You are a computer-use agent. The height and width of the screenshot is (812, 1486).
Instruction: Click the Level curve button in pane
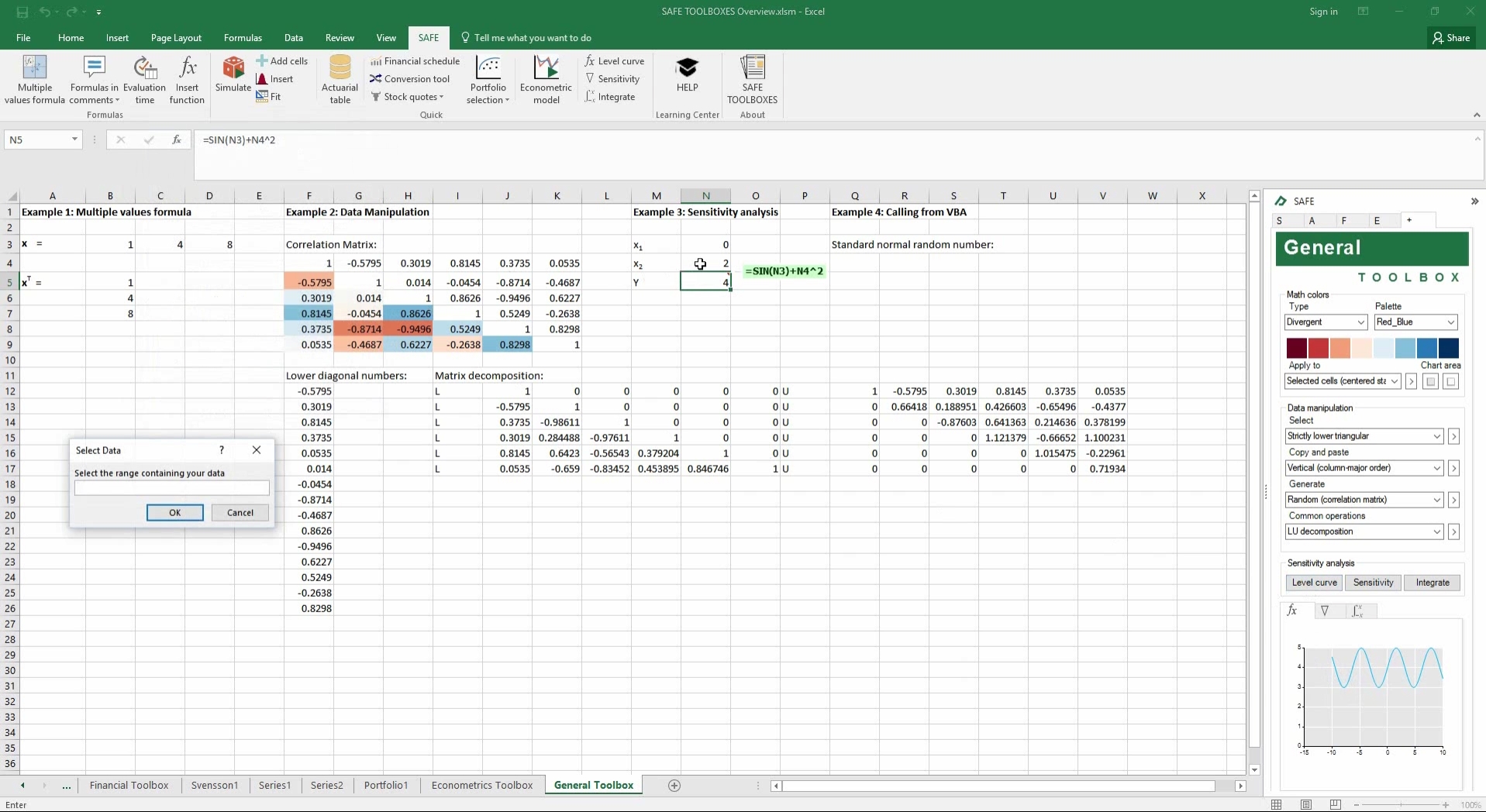1314,583
